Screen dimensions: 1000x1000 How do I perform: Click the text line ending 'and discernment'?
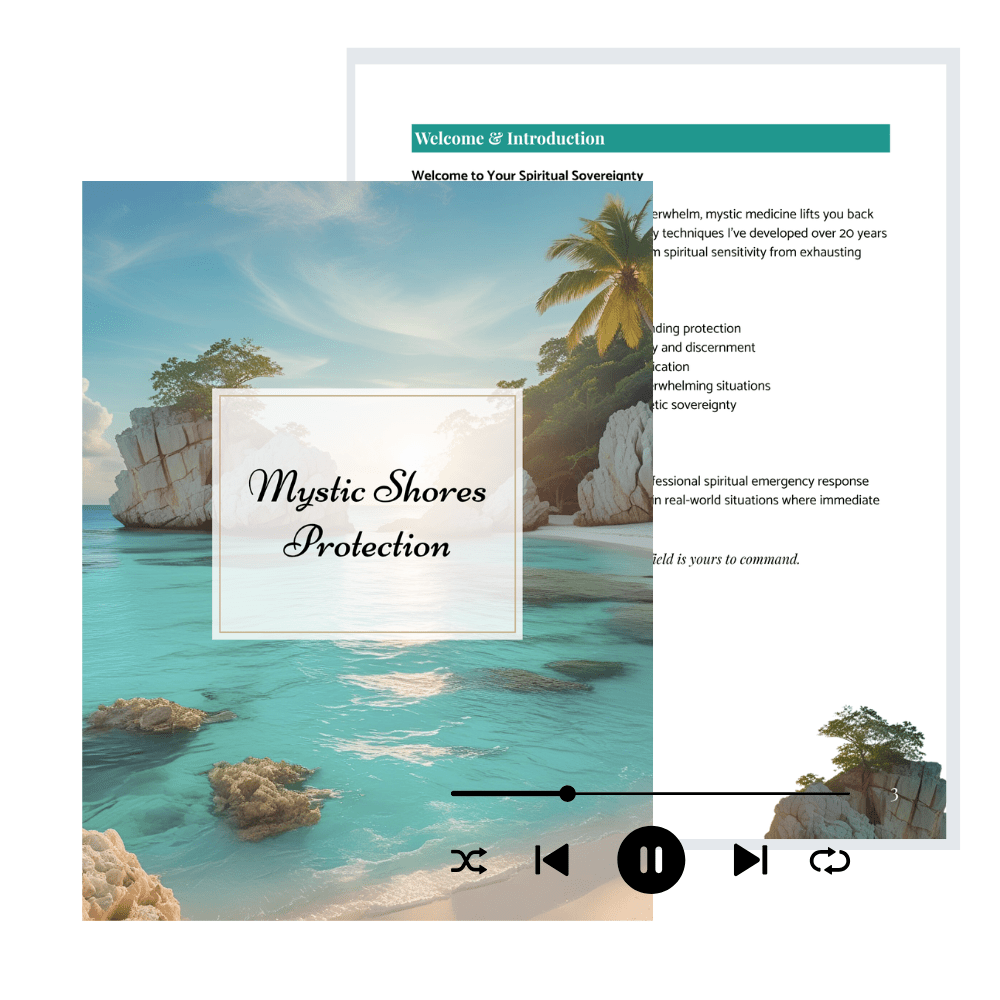pos(705,348)
